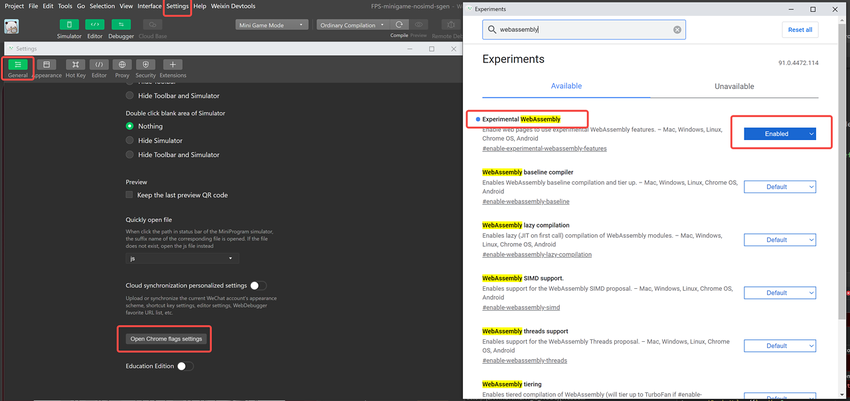
Task: Switch to Proxy settings icon
Action: [122, 65]
